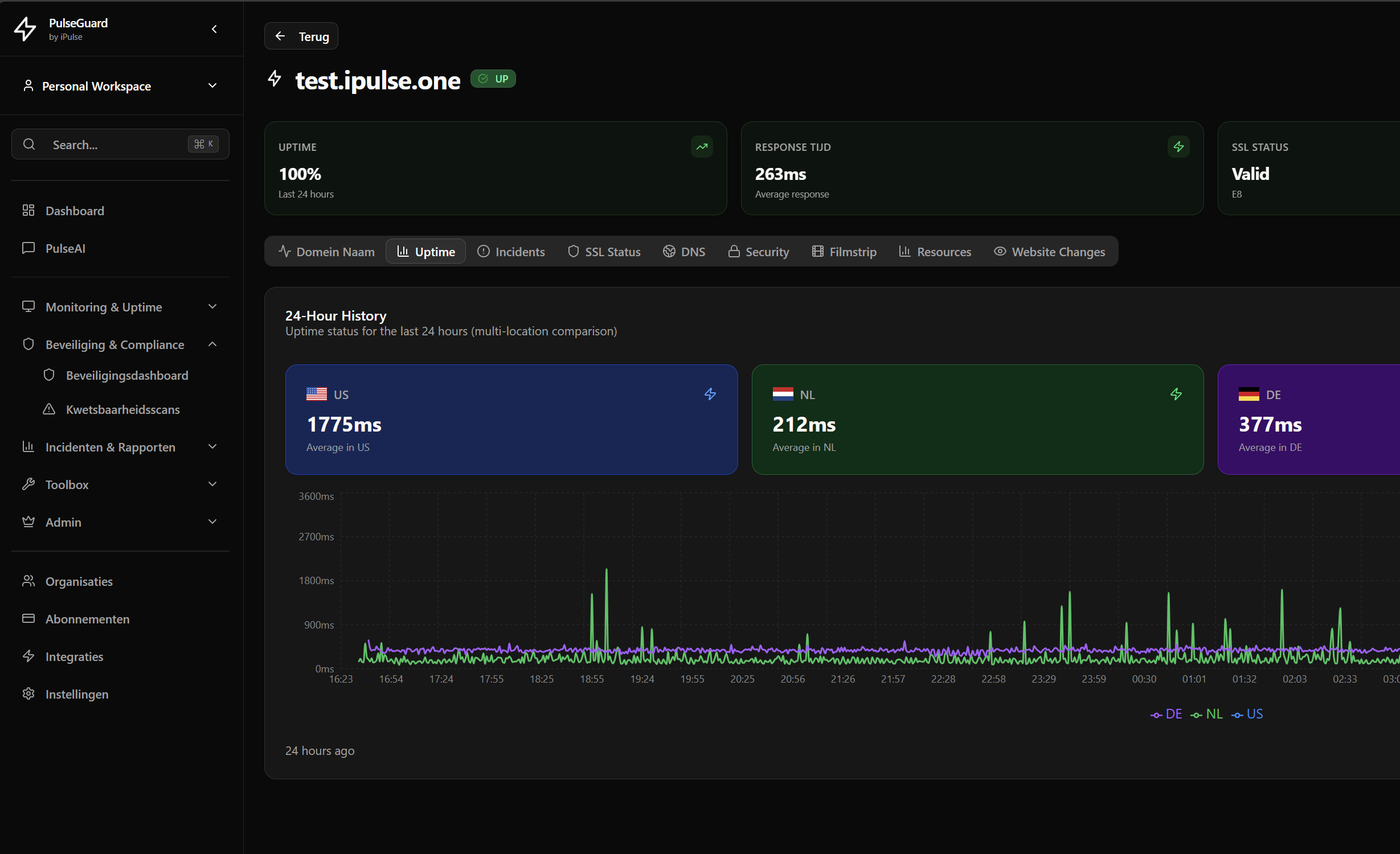The width and height of the screenshot is (1400, 854).
Task: Open the SSL Status tab
Action: pyautogui.click(x=604, y=252)
